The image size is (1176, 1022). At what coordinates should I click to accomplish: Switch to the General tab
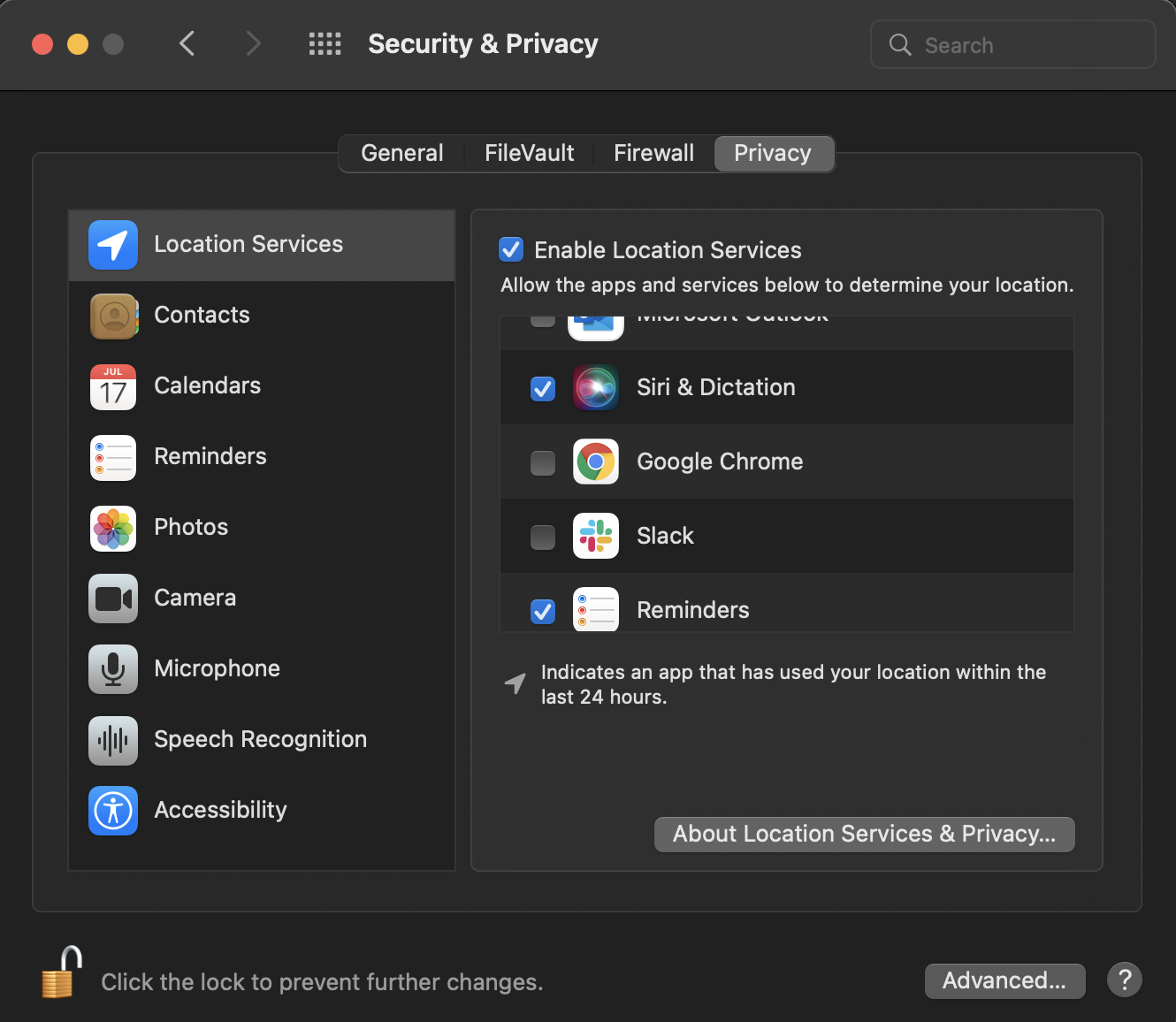coord(402,153)
